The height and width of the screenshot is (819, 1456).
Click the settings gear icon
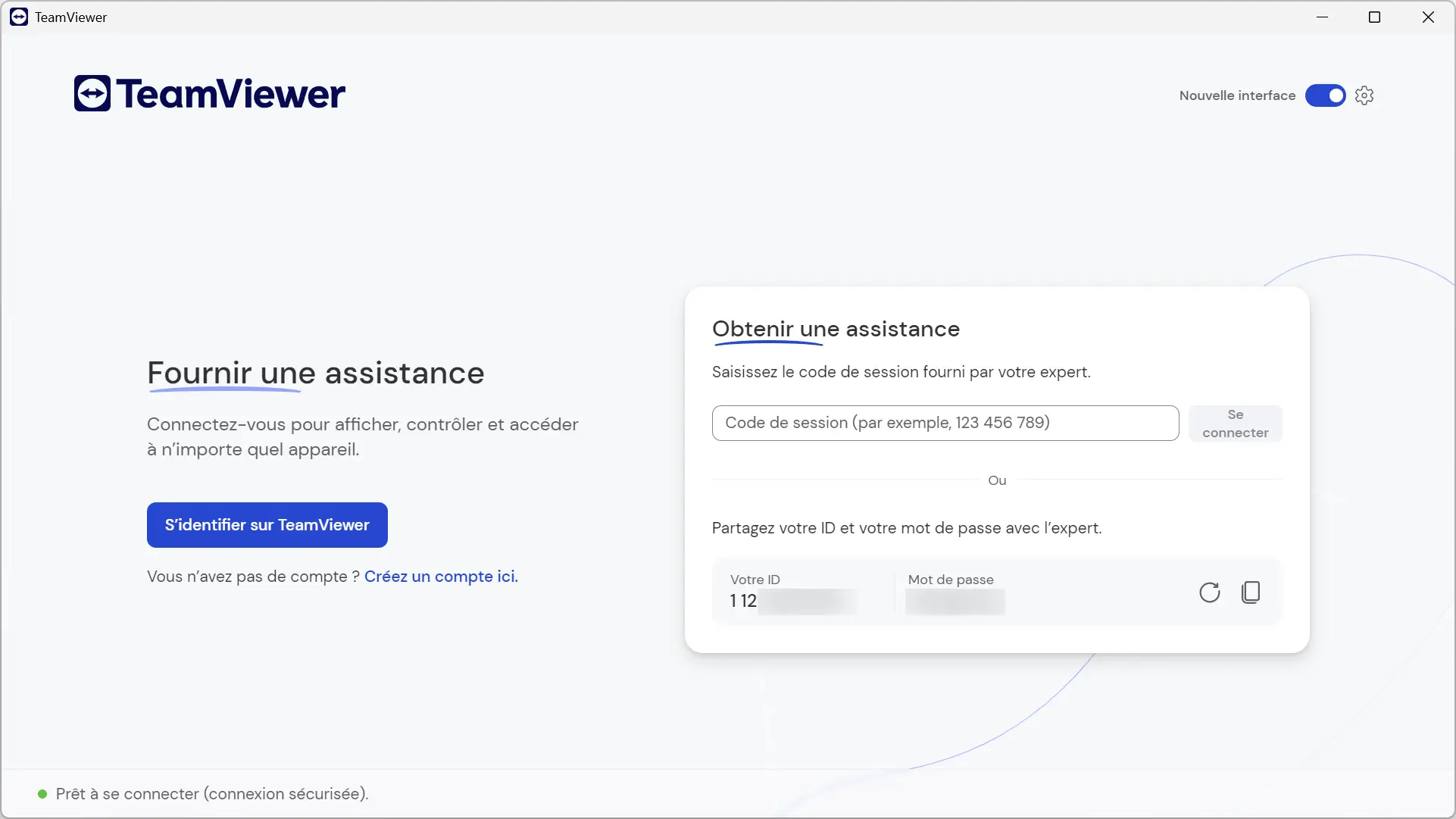(x=1363, y=95)
